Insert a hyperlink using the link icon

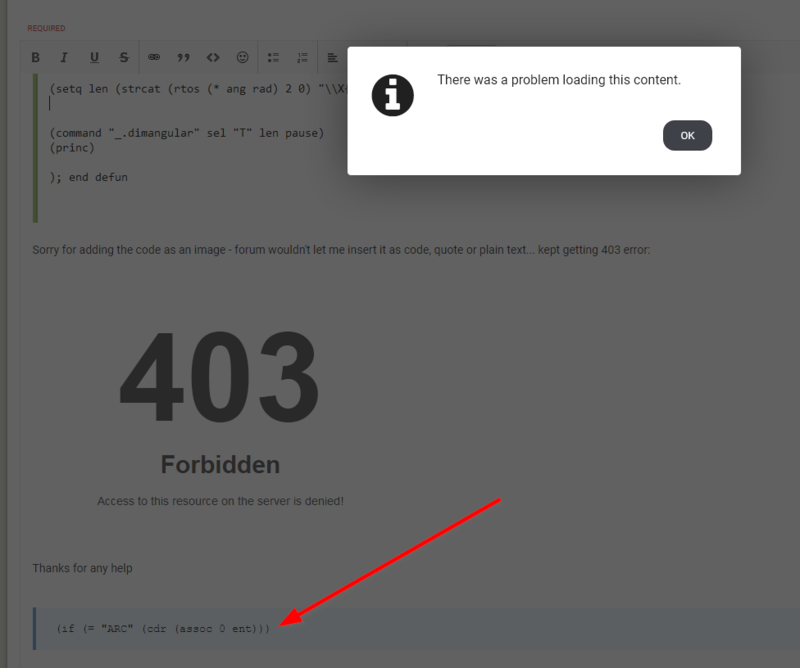(154, 58)
